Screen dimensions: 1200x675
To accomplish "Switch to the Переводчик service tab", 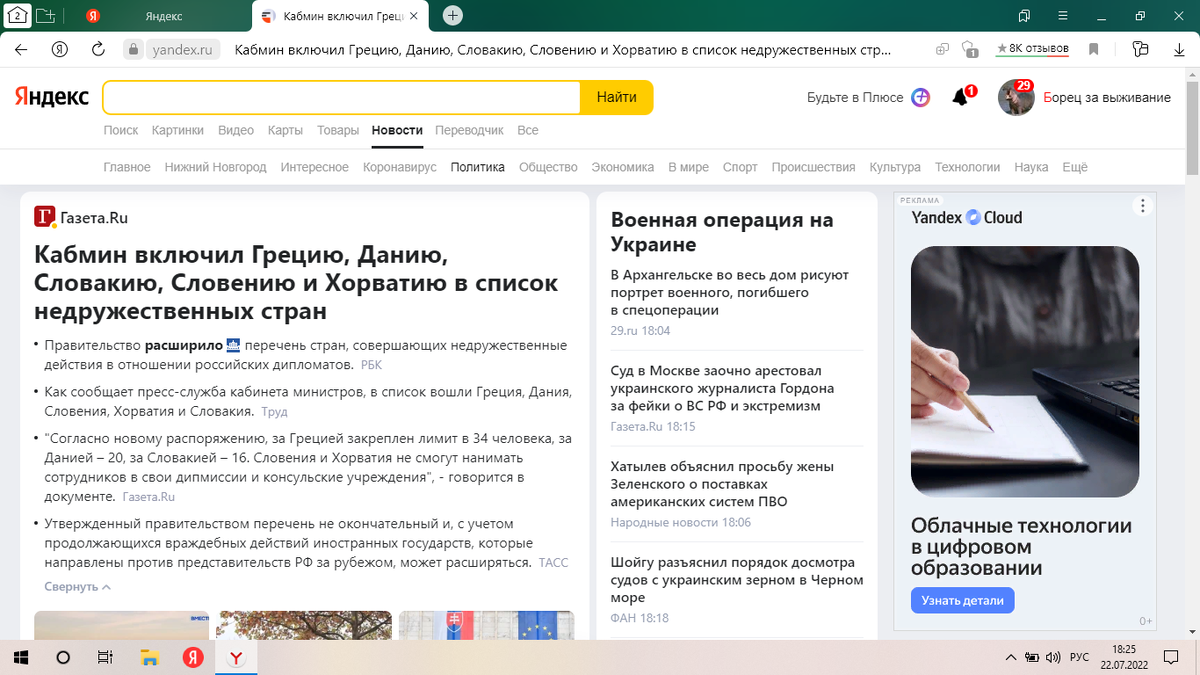I will click(470, 130).
